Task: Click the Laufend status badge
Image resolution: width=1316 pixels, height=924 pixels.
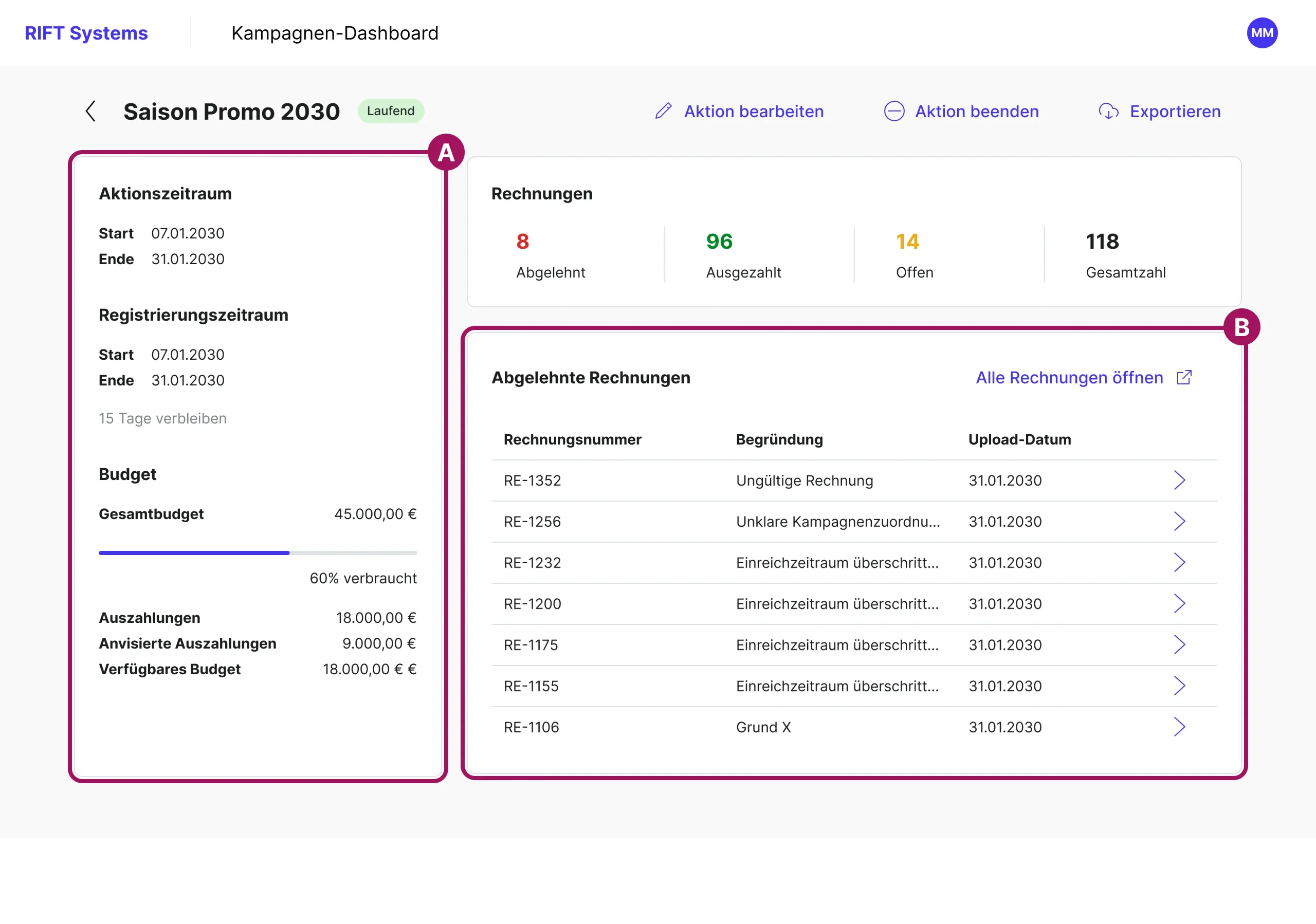Action: coord(391,110)
